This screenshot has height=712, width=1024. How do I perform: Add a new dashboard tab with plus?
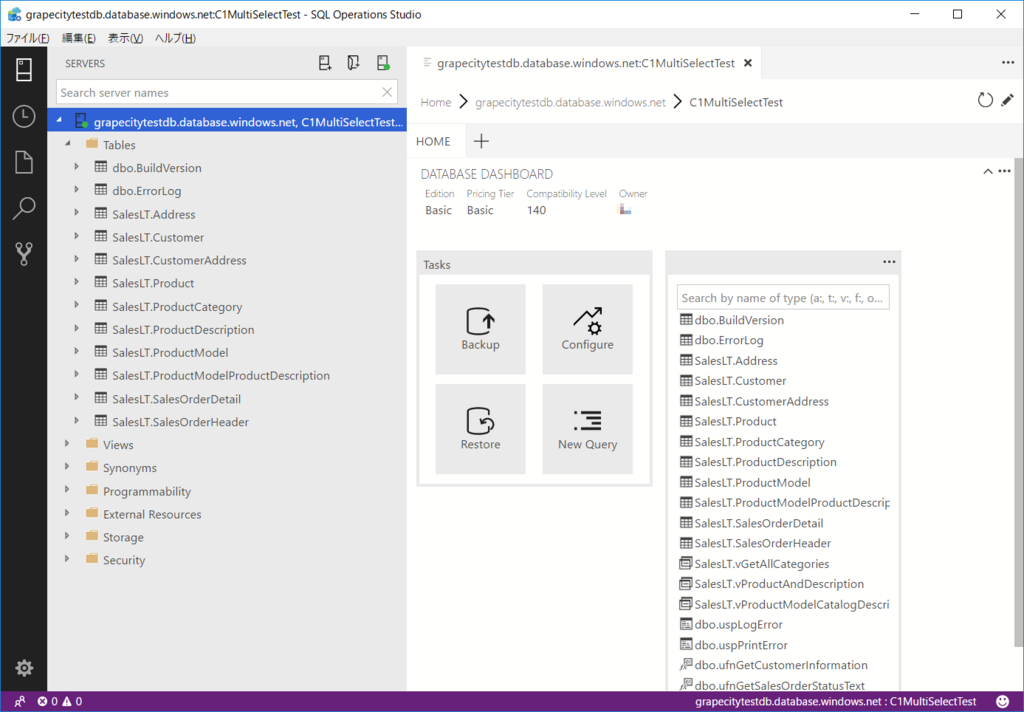click(481, 141)
